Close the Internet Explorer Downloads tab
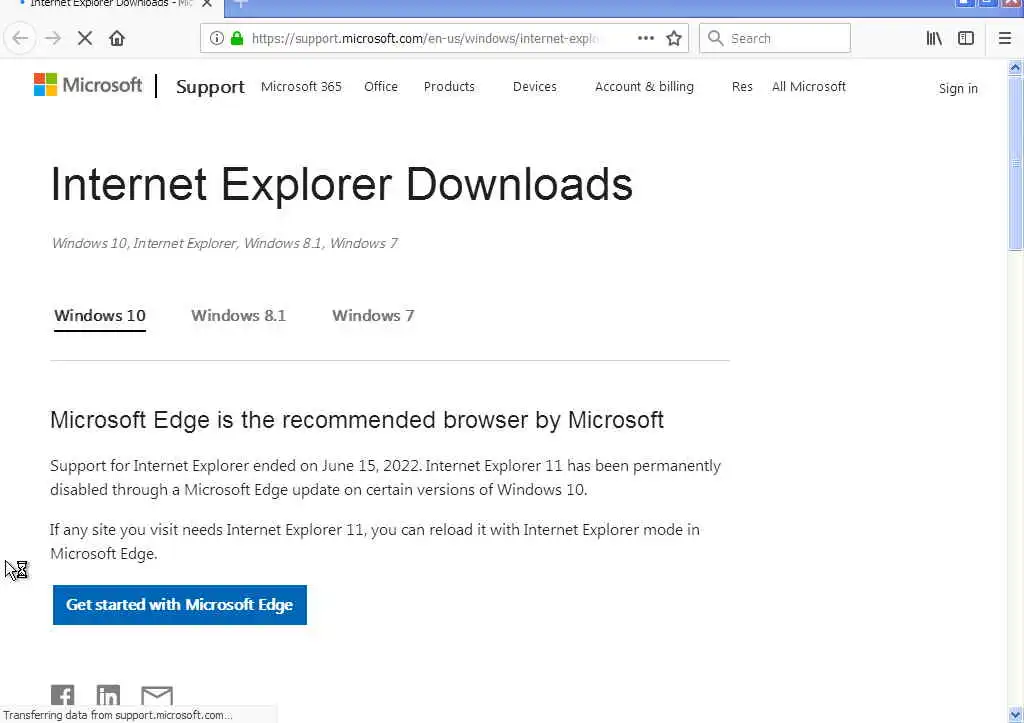Viewport: 1024px width, 723px height. click(x=207, y=4)
